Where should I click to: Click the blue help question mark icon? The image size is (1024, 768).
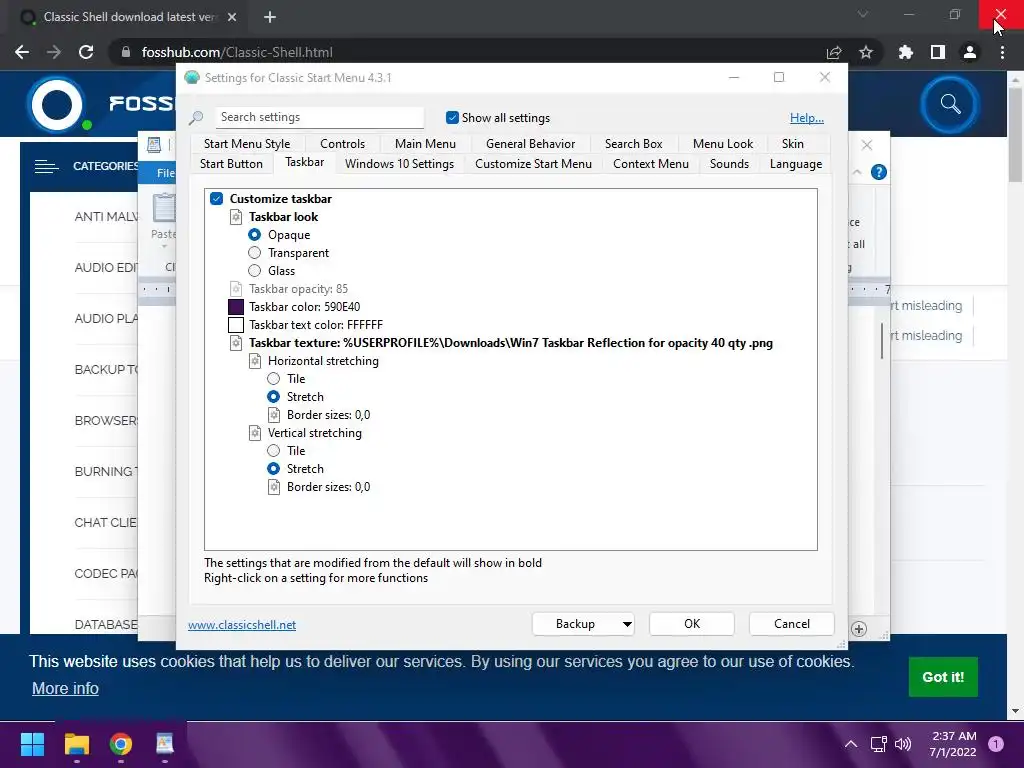879,172
